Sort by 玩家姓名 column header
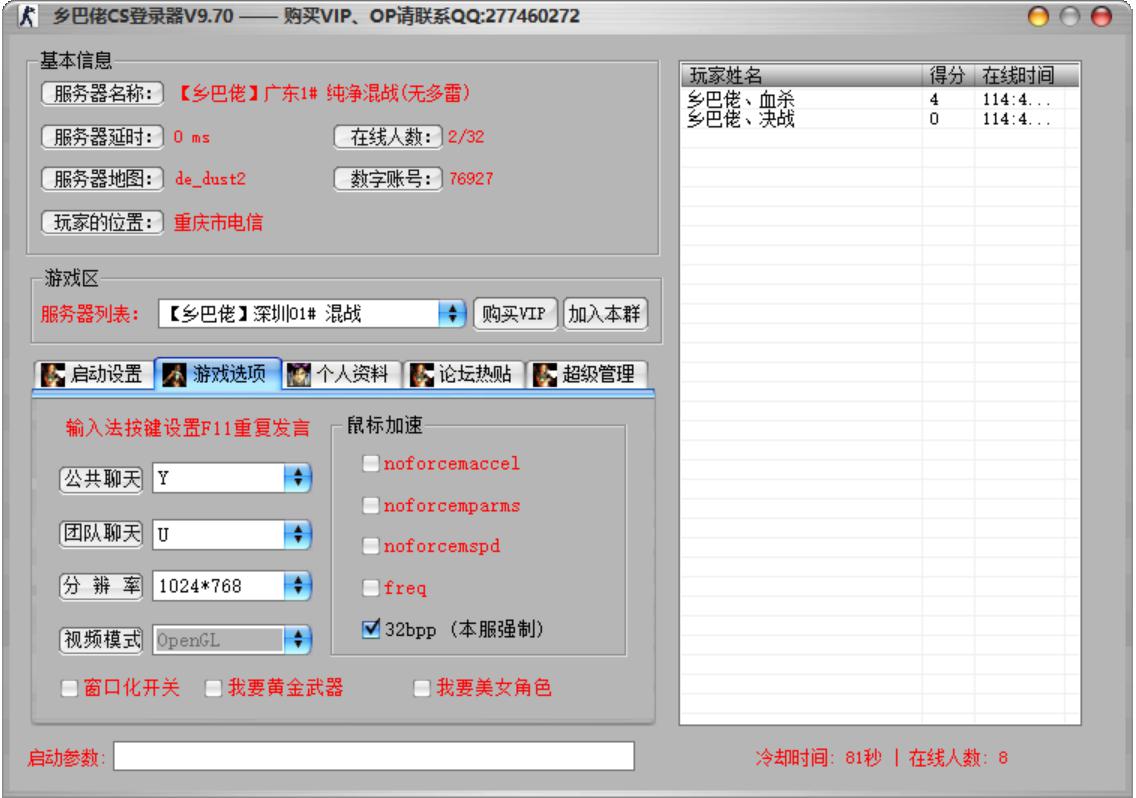Screen dimensions: 1136x798 [802, 75]
